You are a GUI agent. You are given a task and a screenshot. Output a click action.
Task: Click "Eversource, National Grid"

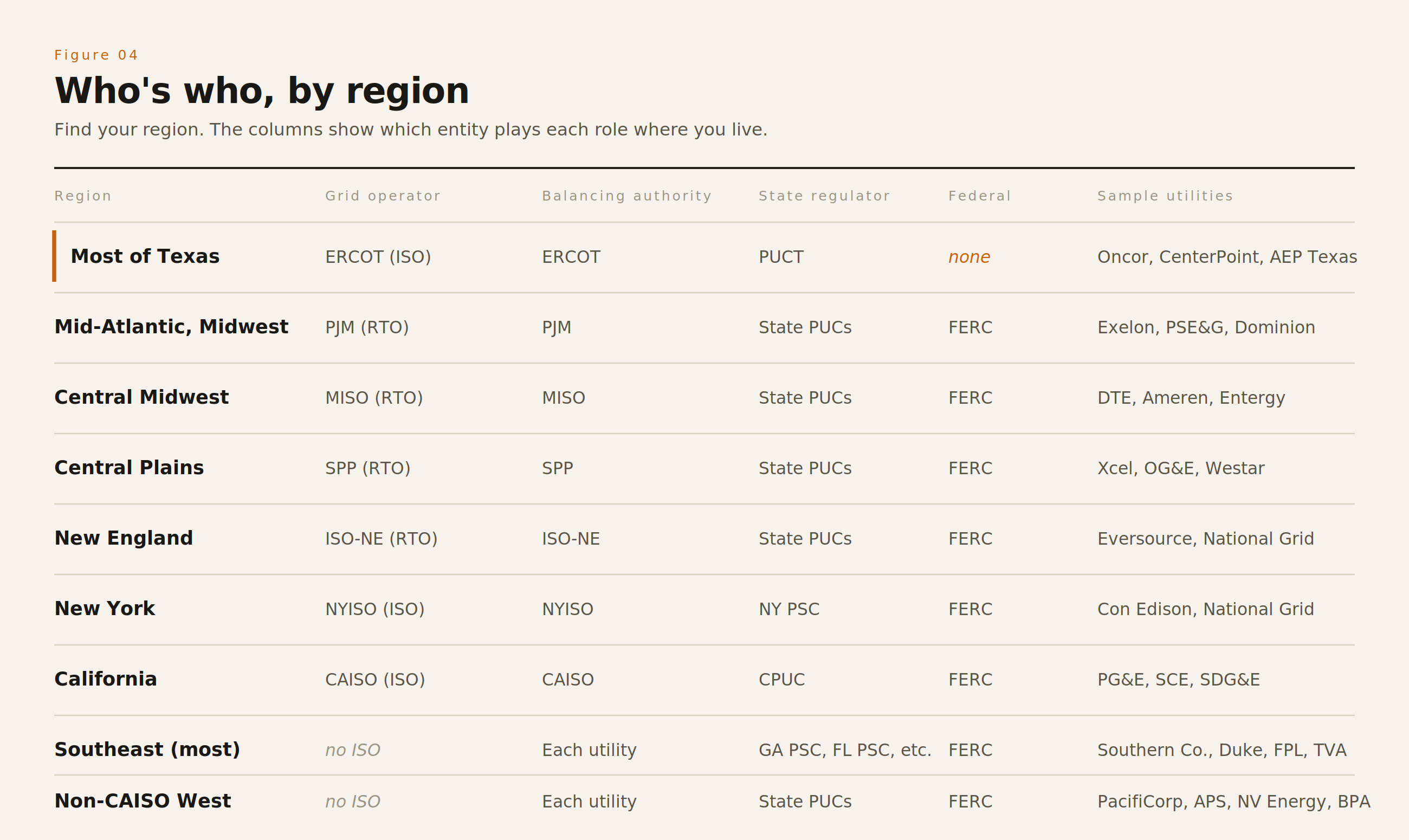pos(1206,538)
